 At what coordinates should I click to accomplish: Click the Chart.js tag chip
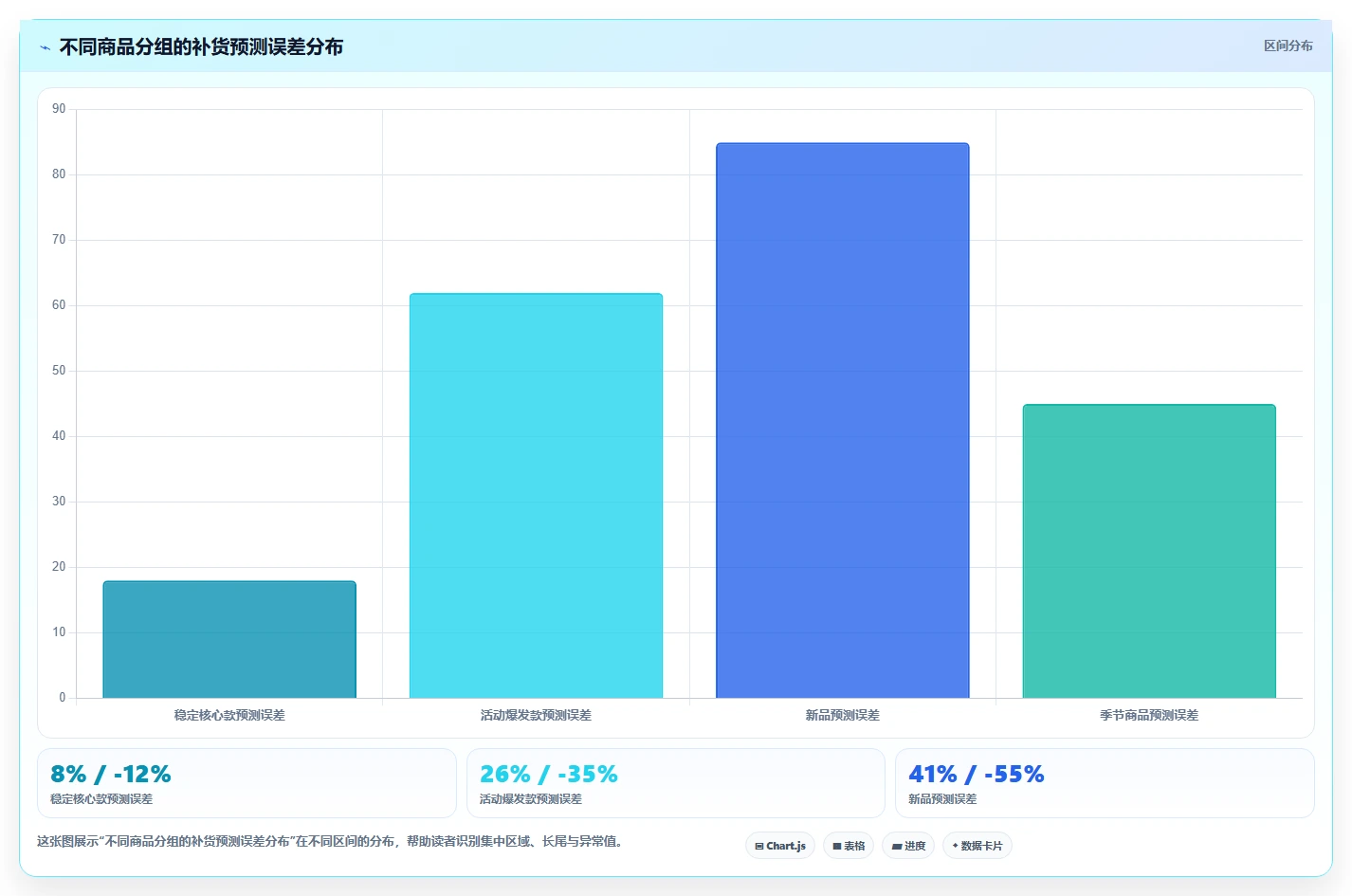point(780,846)
